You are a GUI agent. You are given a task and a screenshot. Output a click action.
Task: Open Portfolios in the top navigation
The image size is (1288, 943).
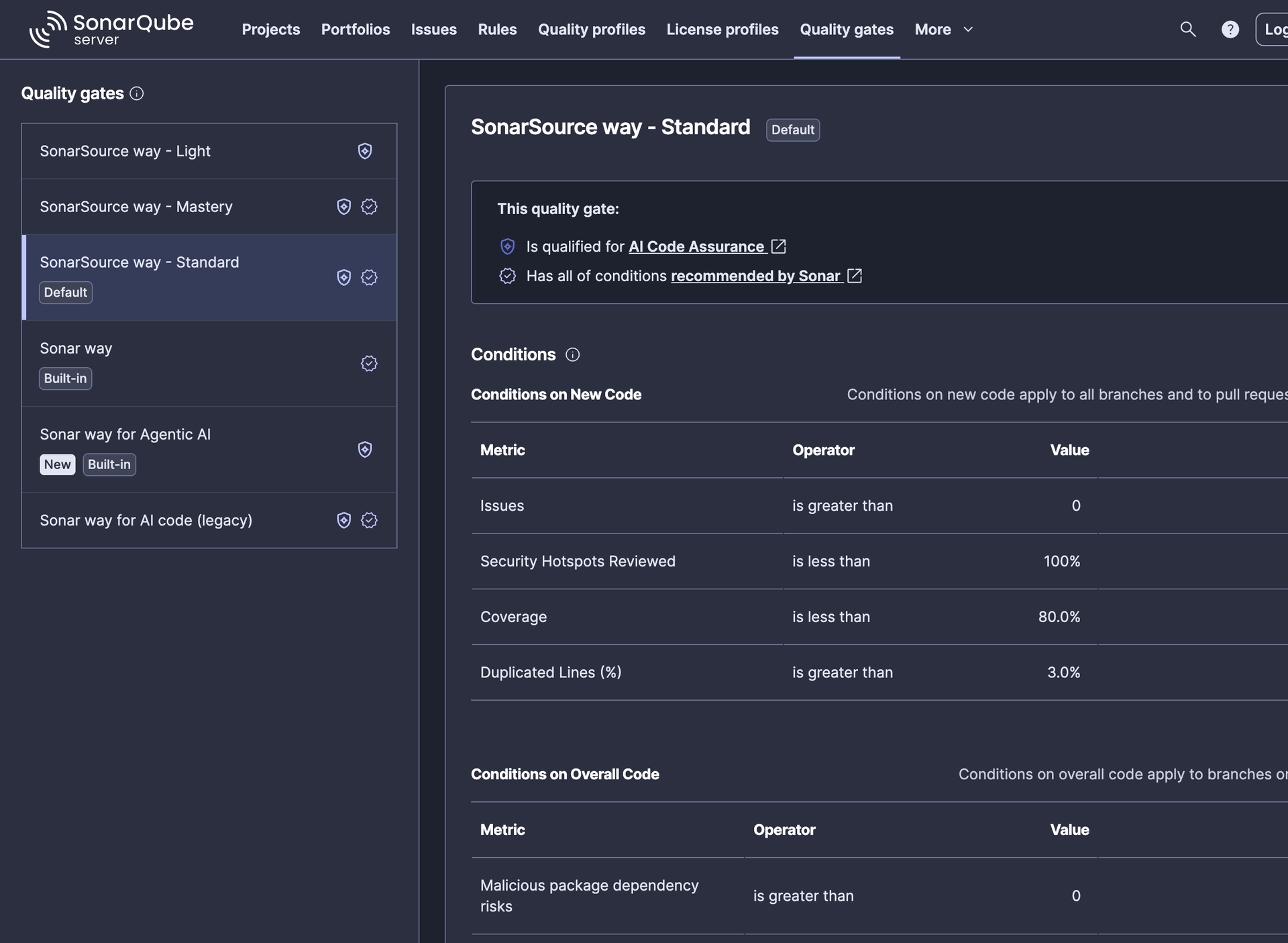356,30
